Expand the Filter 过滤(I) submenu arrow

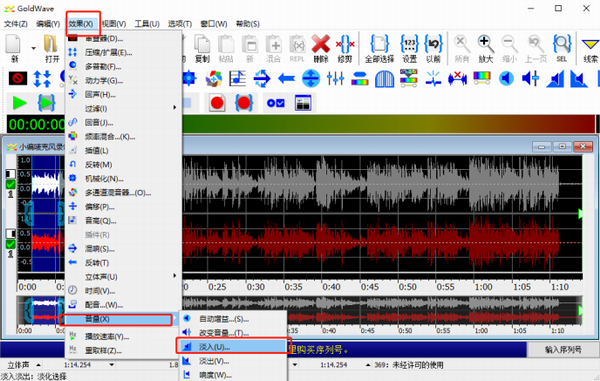coord(175,108)
